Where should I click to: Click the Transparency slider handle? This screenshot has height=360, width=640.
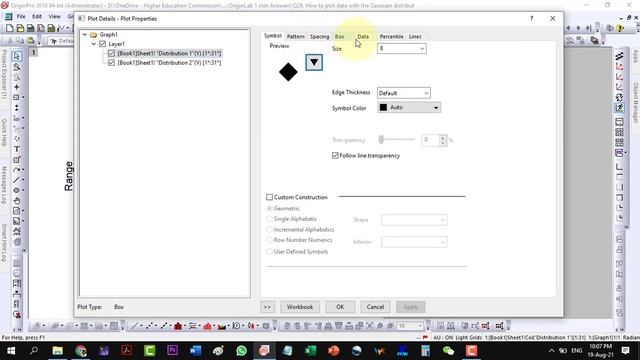point(381,140)
